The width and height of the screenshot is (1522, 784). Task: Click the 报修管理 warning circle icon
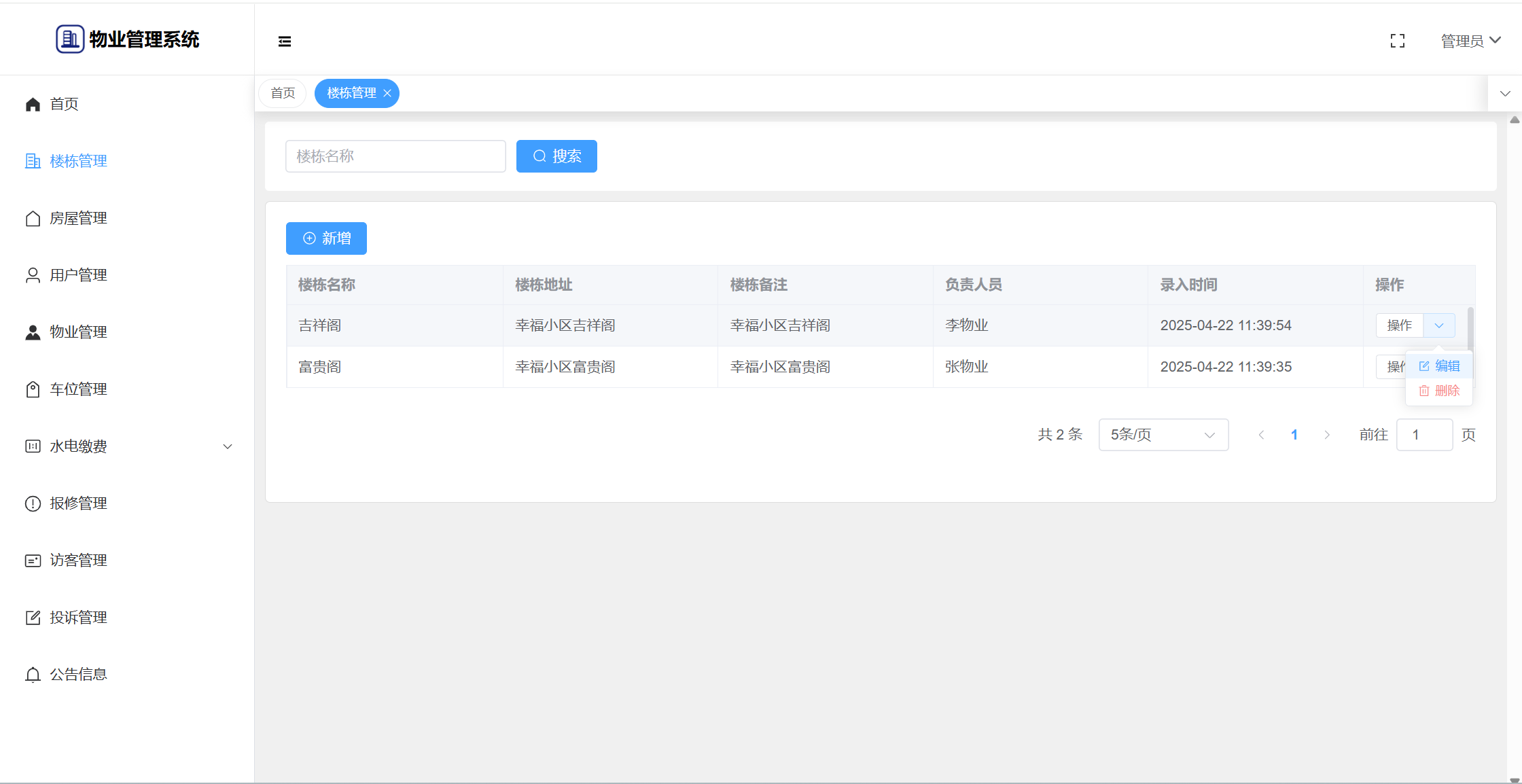[x=33, y=503]
